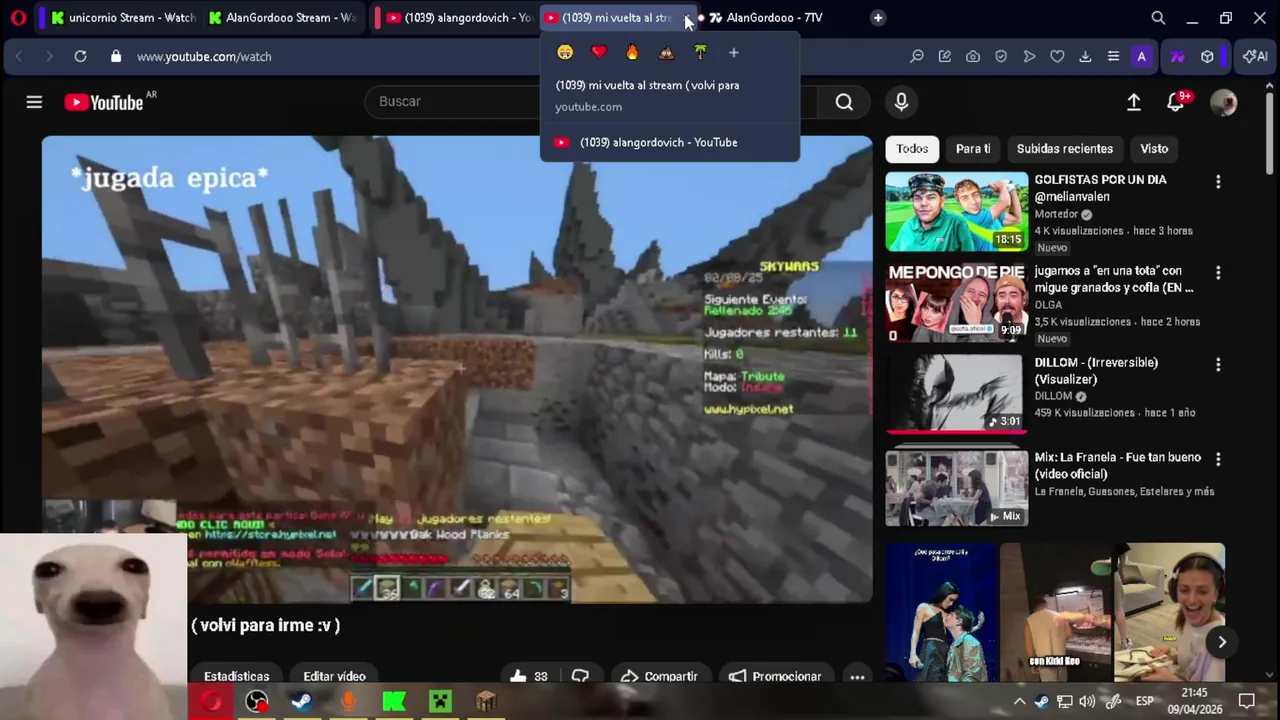Open options for 'Mix: La Franela'
The height and width of the screenshot is (720, 1280).
point(1218,459)
